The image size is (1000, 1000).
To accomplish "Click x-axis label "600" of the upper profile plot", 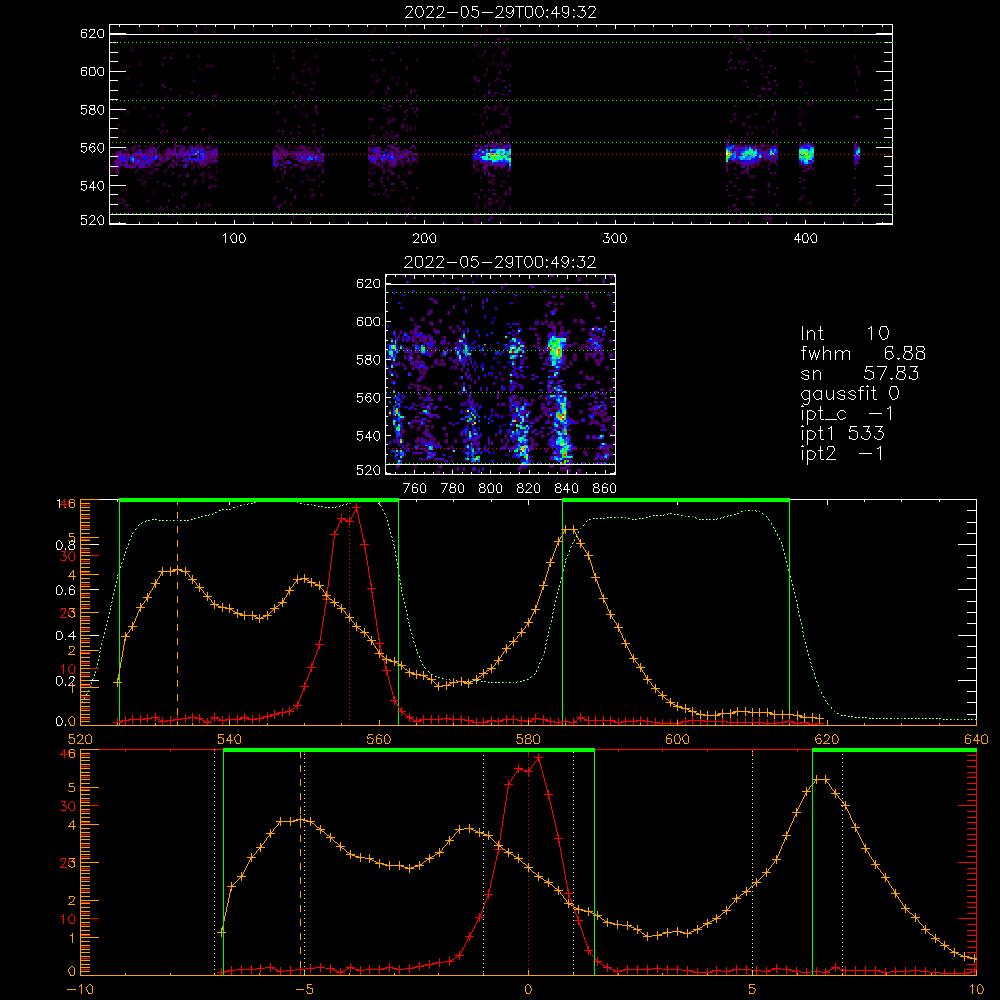I will pyautogui.click(x=677, y=739).
